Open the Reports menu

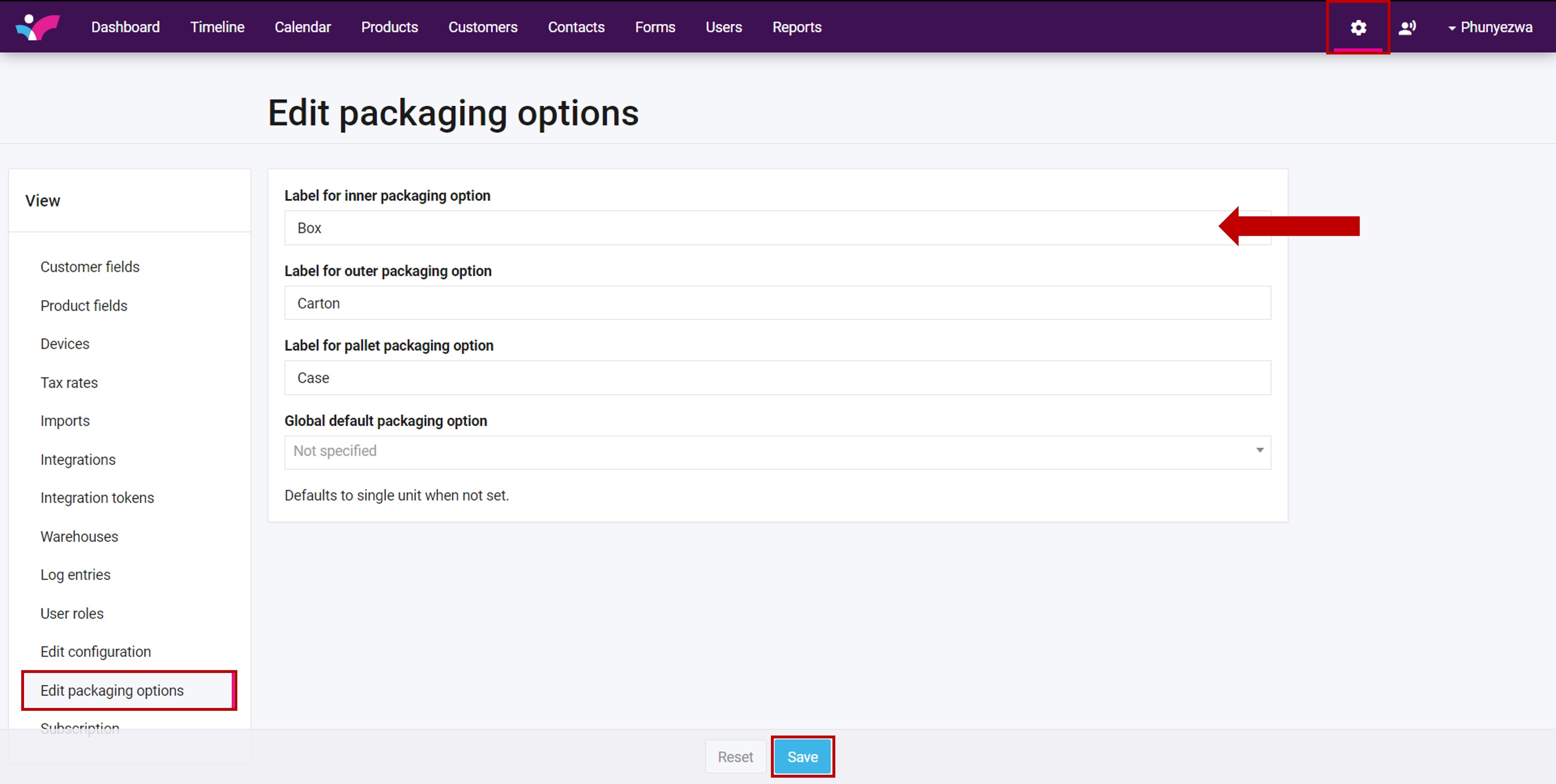click(x=796, y=27)
